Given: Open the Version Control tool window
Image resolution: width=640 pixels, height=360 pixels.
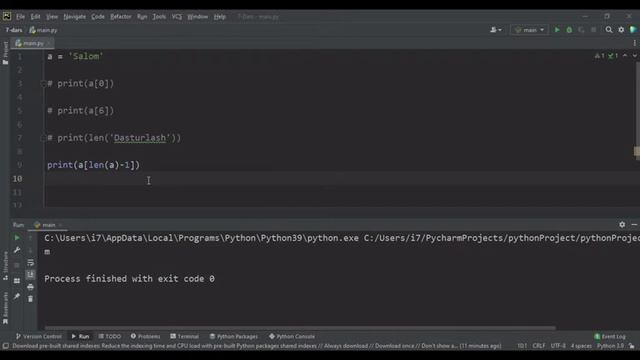Looking at the screenshot, I should (38, 336).
